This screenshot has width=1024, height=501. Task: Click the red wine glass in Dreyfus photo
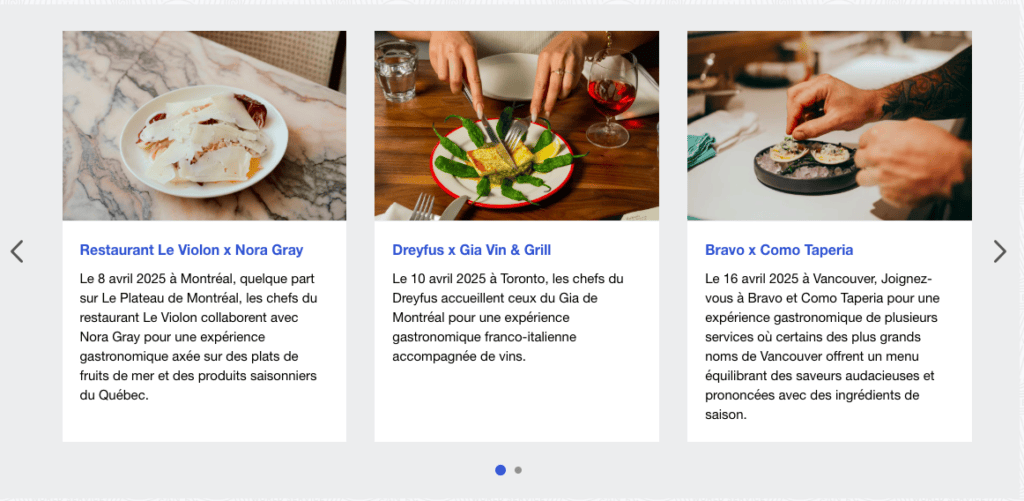click(611, 95)
